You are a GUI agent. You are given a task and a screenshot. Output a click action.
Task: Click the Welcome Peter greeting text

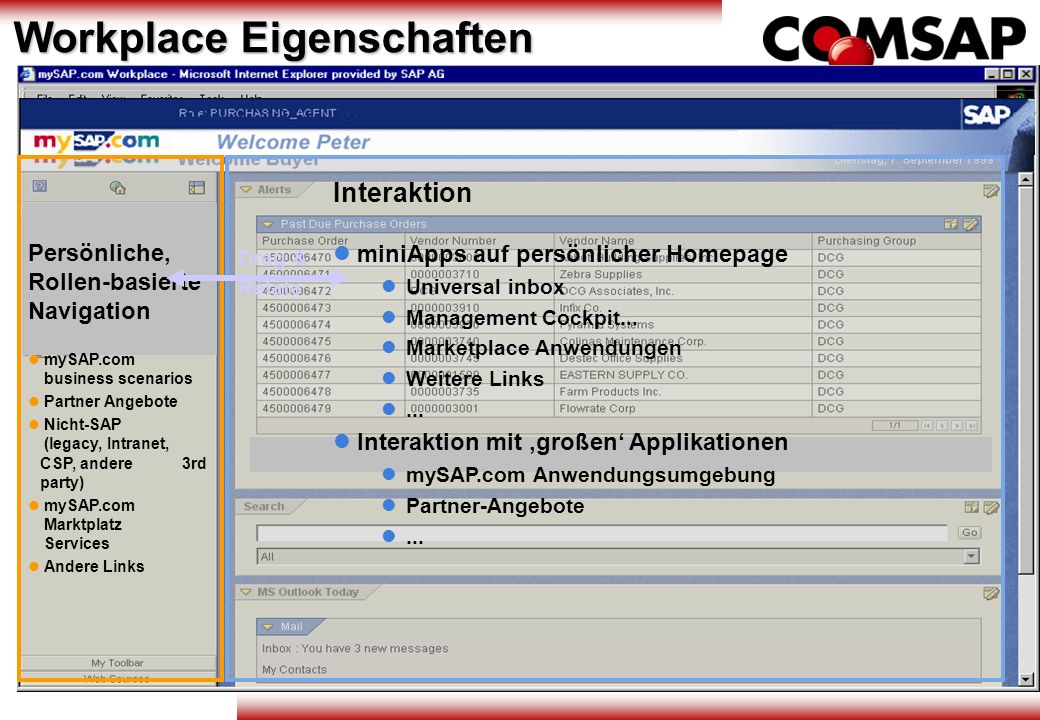point(293,142)
